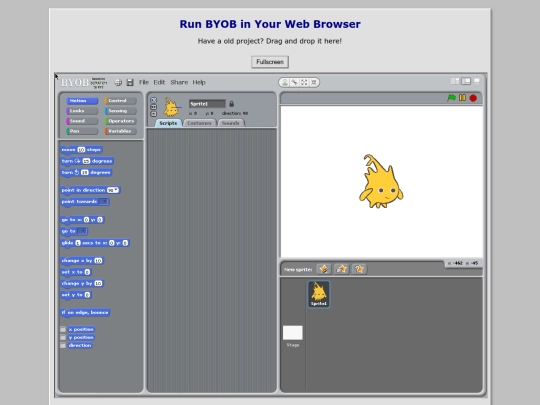The width and height of the screenshot is (540, 405).
Task: Open the point in direction dropdown
Action: pos(116,190)
